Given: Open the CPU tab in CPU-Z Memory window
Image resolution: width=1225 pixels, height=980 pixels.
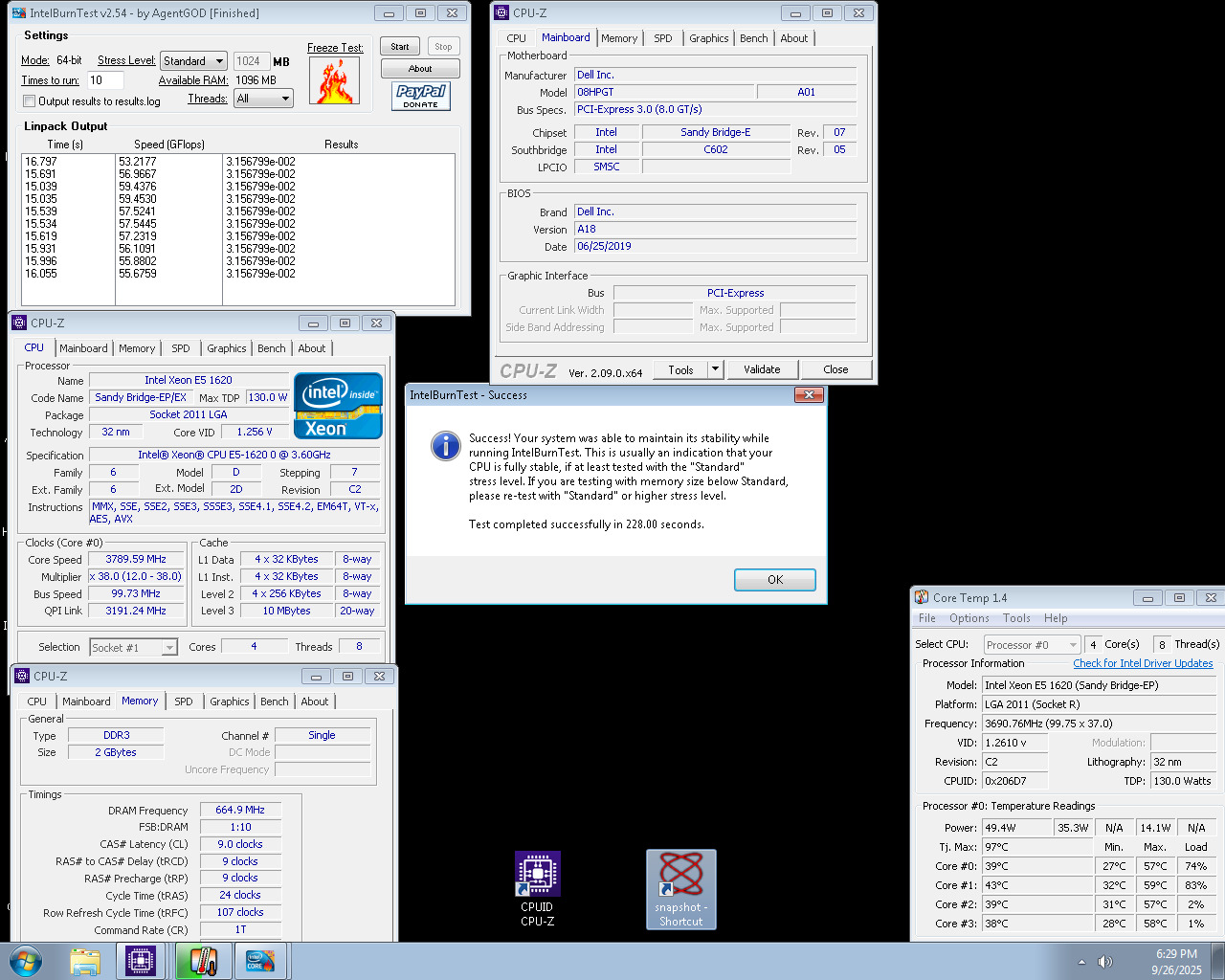Looking at the screenshot, I should click(37, 702).
